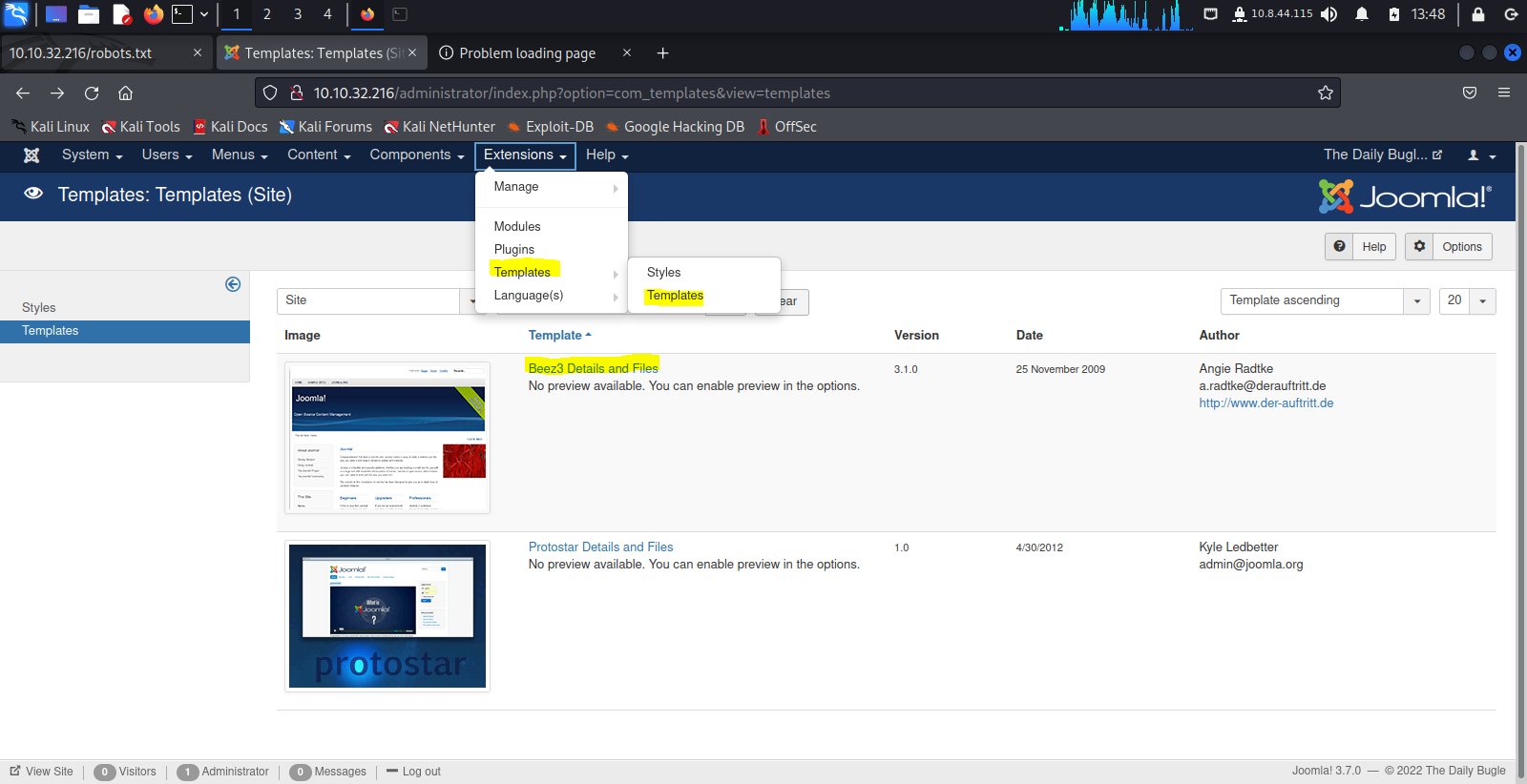This screenshot has width=1527, height=784.
Task: Open the user account icon menu
Action: (1481, 155)
